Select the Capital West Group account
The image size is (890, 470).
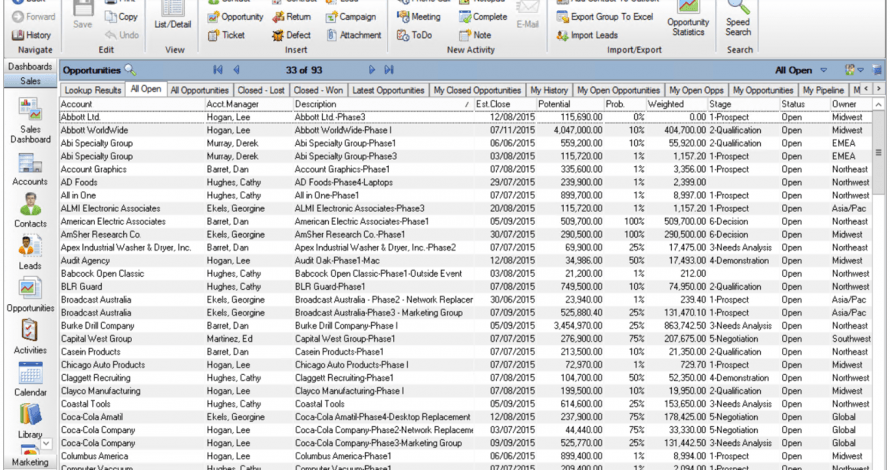[96, 339]
